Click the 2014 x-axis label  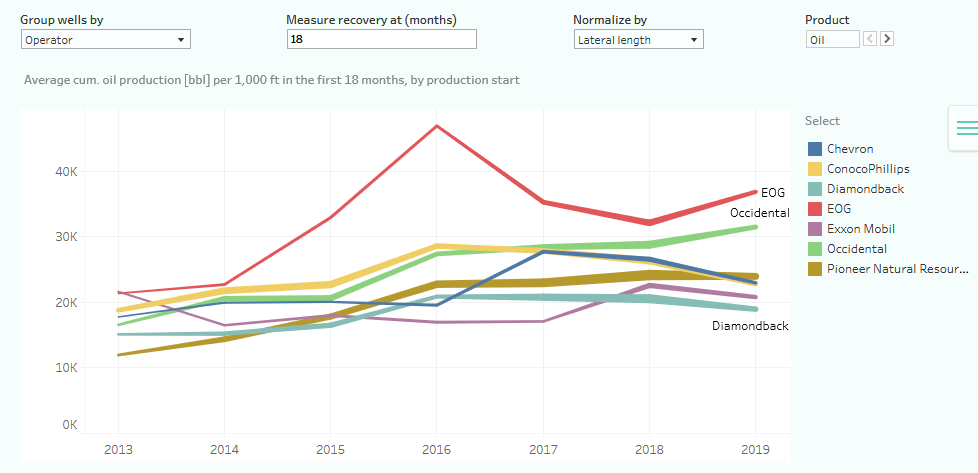tap(225, 449)
